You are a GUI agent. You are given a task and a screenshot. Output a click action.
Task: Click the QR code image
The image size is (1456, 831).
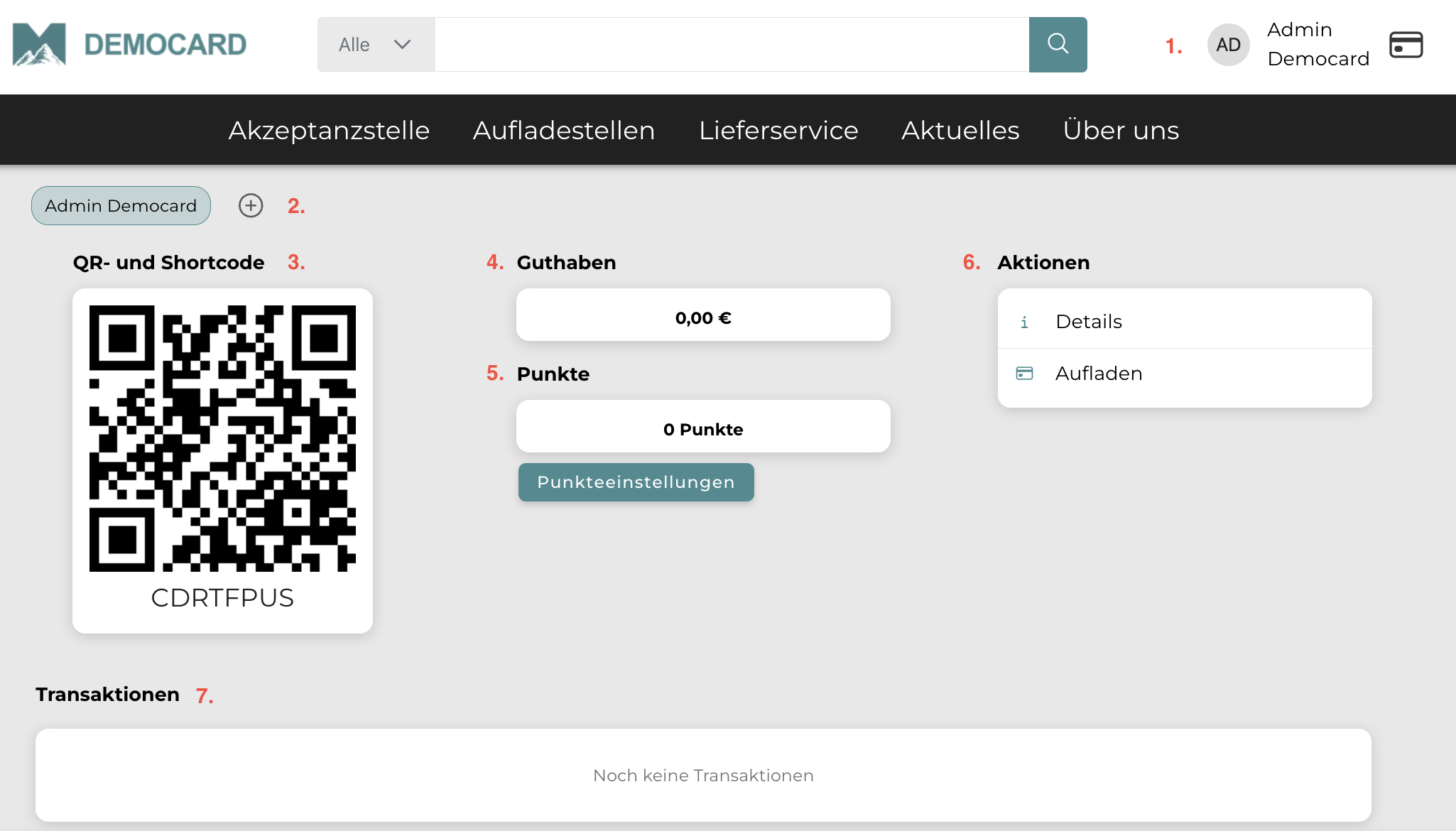222,438
